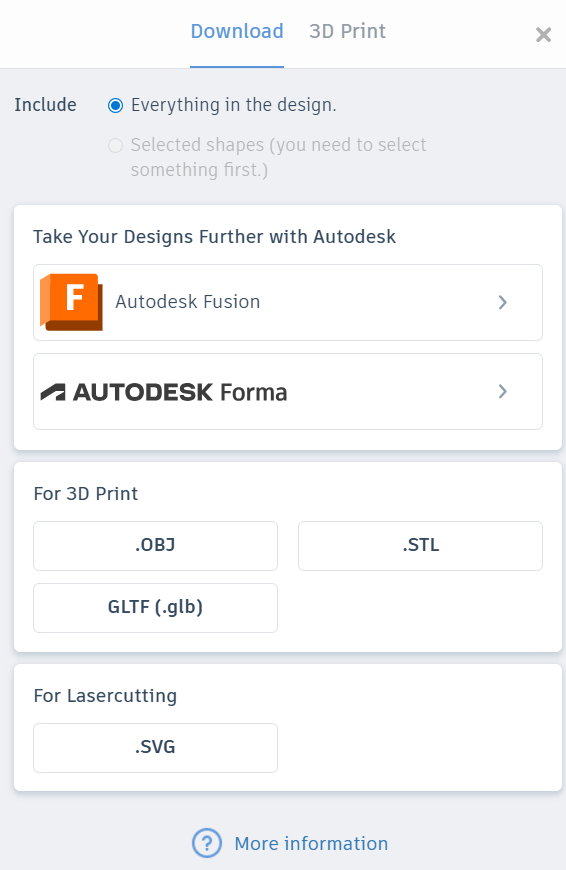Click the black Autodesk logo mark beside Forma
The image size is (566, 870).
tap(53, 392)
